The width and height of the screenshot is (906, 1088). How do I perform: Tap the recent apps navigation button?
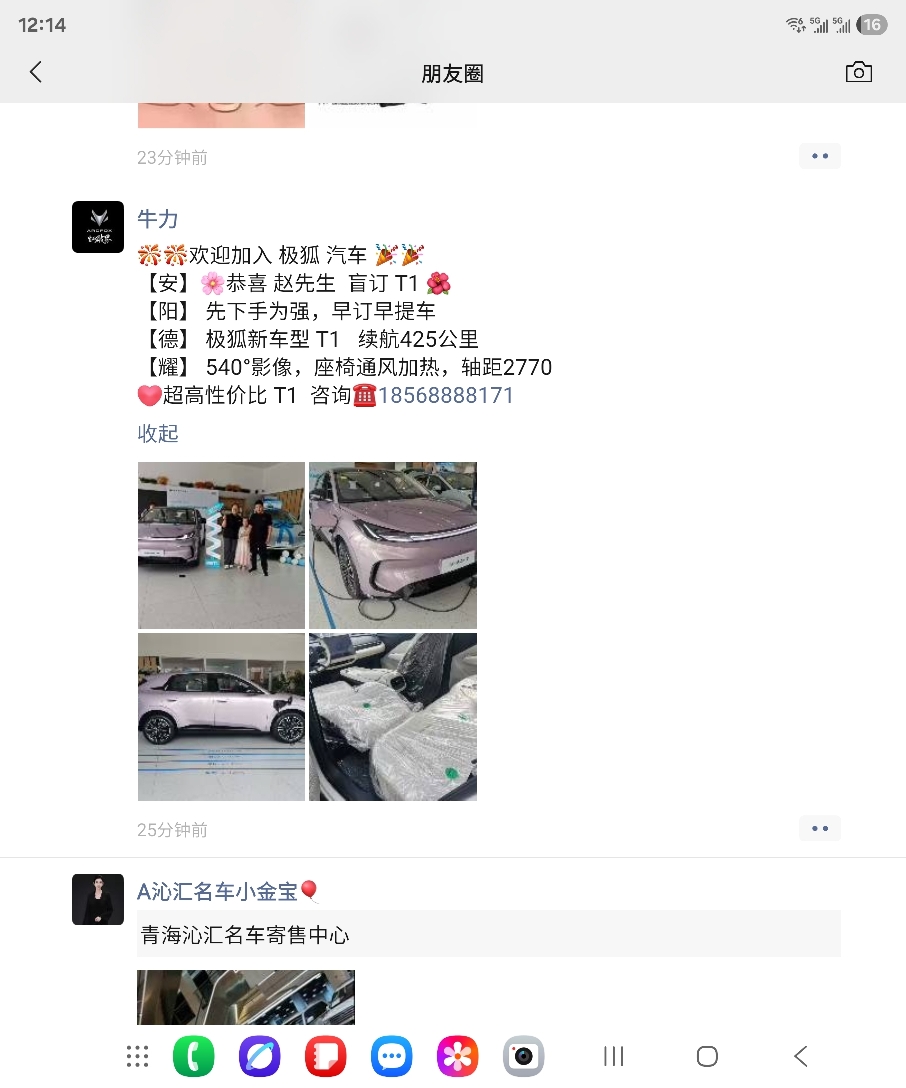tap(613, 1056)
